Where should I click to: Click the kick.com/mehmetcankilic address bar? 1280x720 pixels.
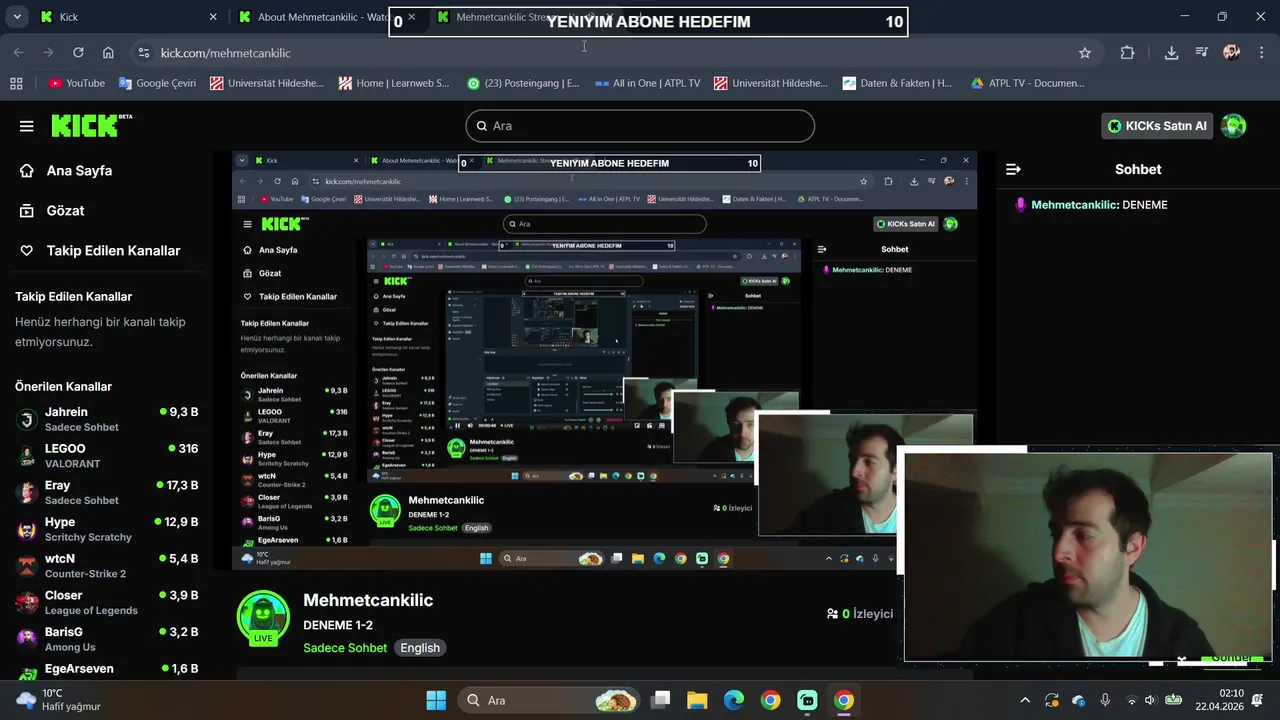tap(610, 53)
